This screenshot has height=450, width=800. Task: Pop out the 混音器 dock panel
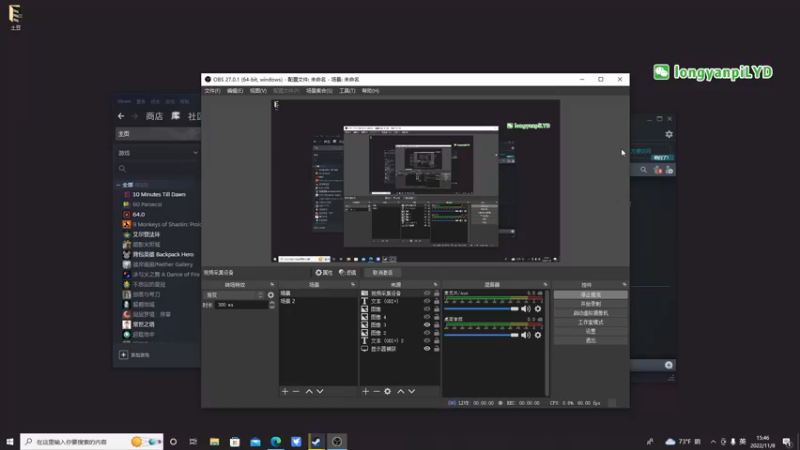[545, 284]
